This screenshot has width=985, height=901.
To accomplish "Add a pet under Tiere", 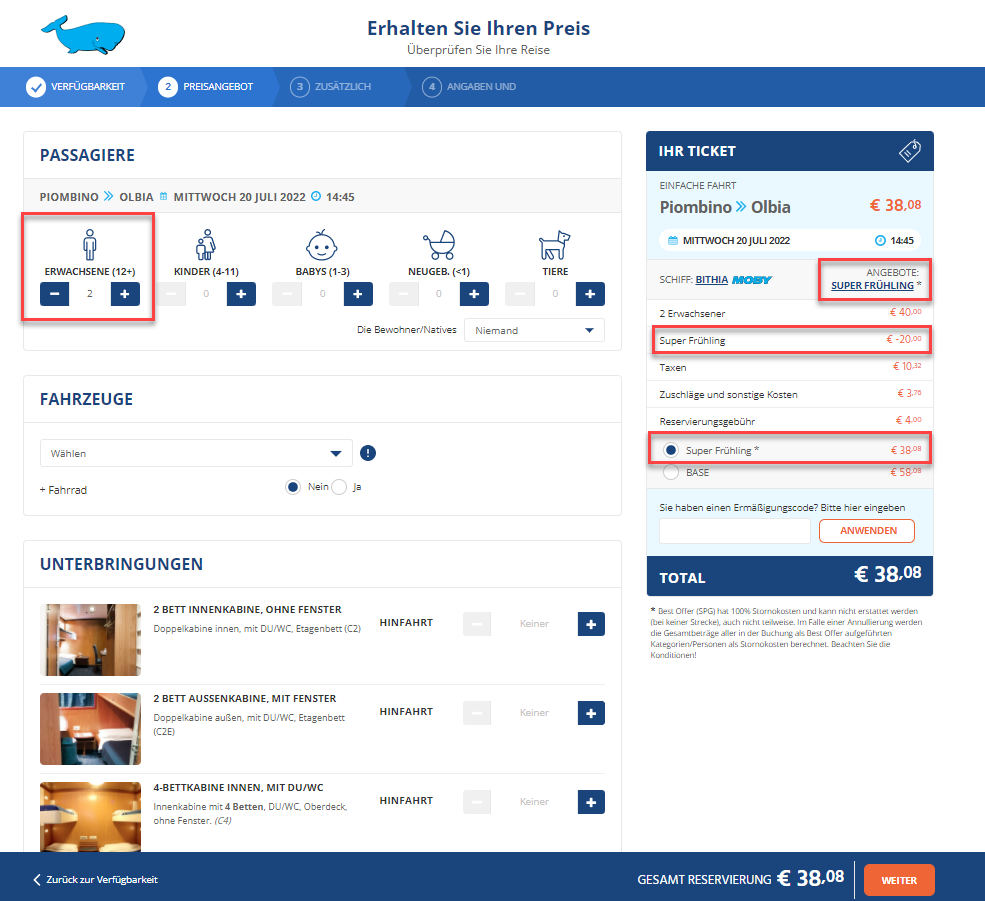I will (590, 294).
